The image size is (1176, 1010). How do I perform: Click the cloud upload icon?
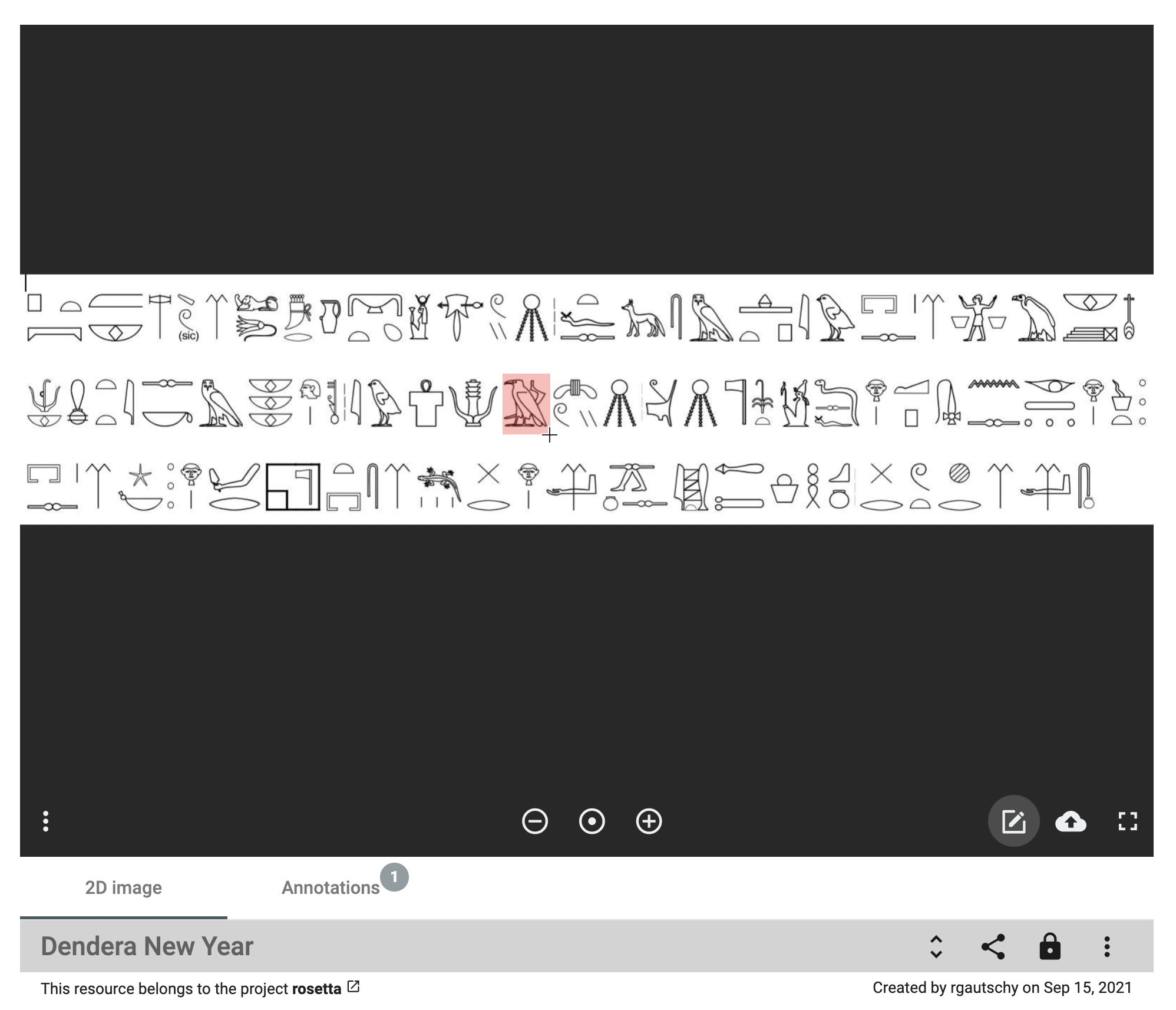pos(1071,821)
